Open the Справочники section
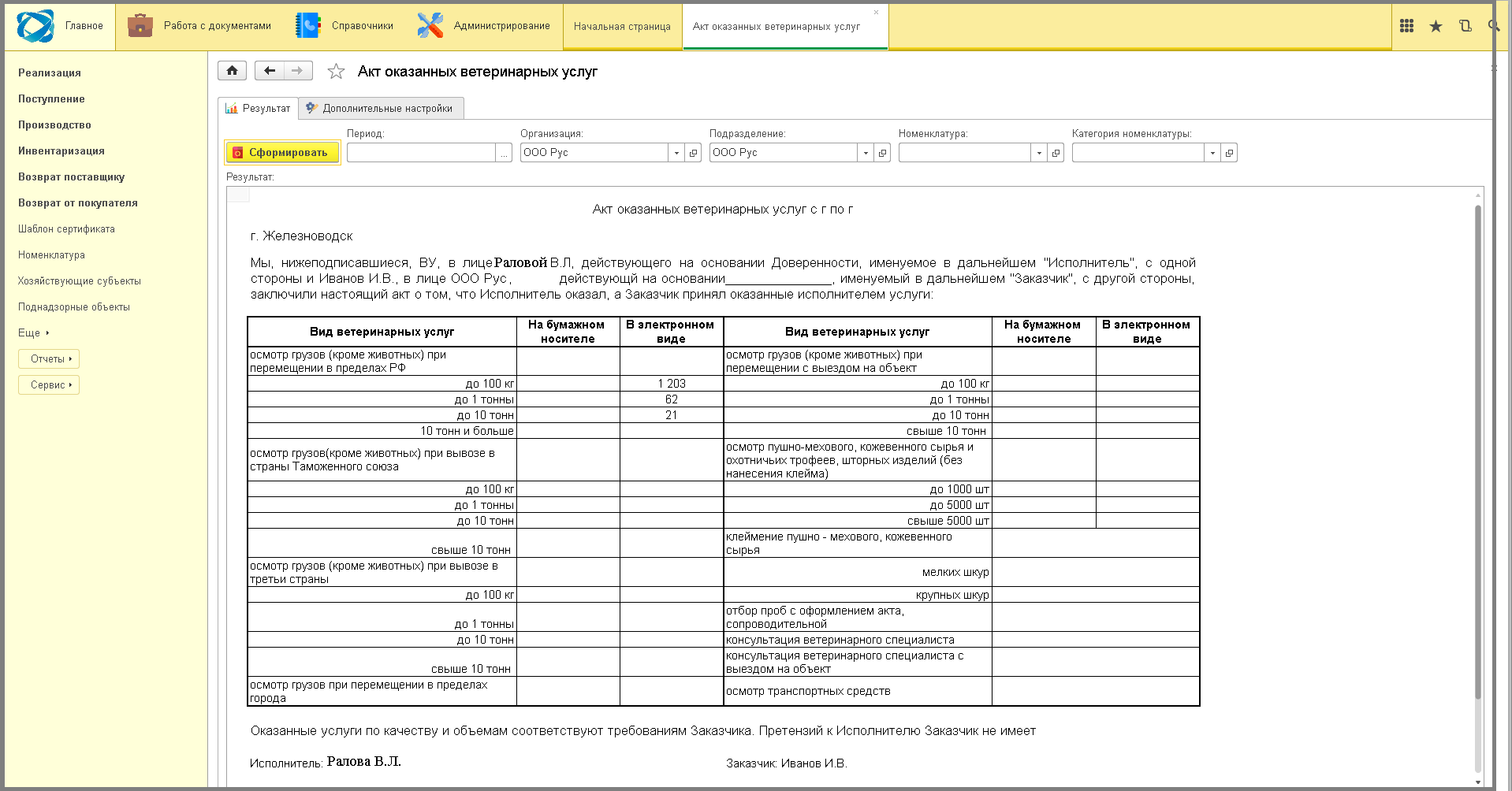 tap(344, 26)
